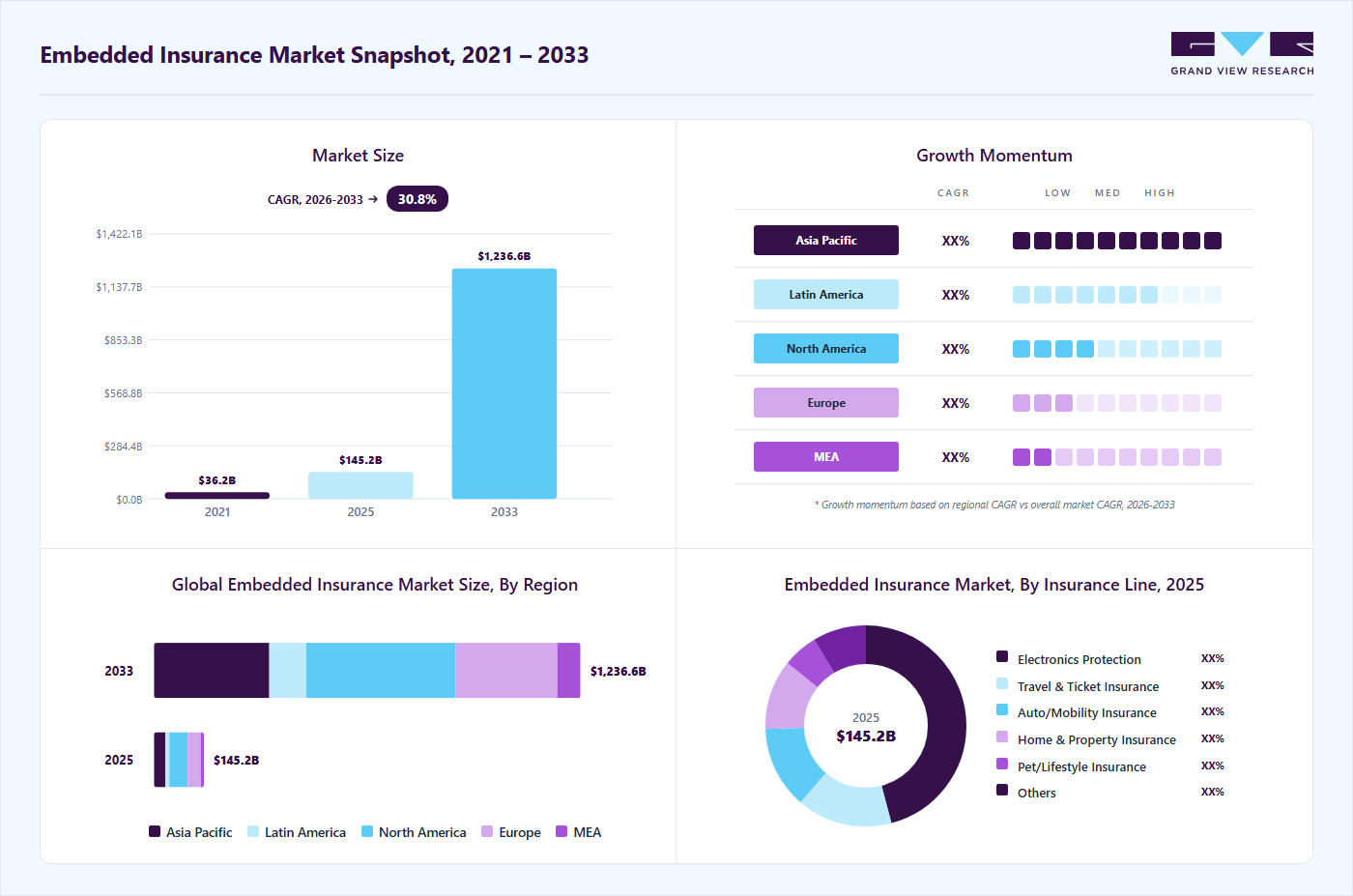Click the North America momentum indicator blocks
Screen dimensions: 1353x896
click(1117, 349)
